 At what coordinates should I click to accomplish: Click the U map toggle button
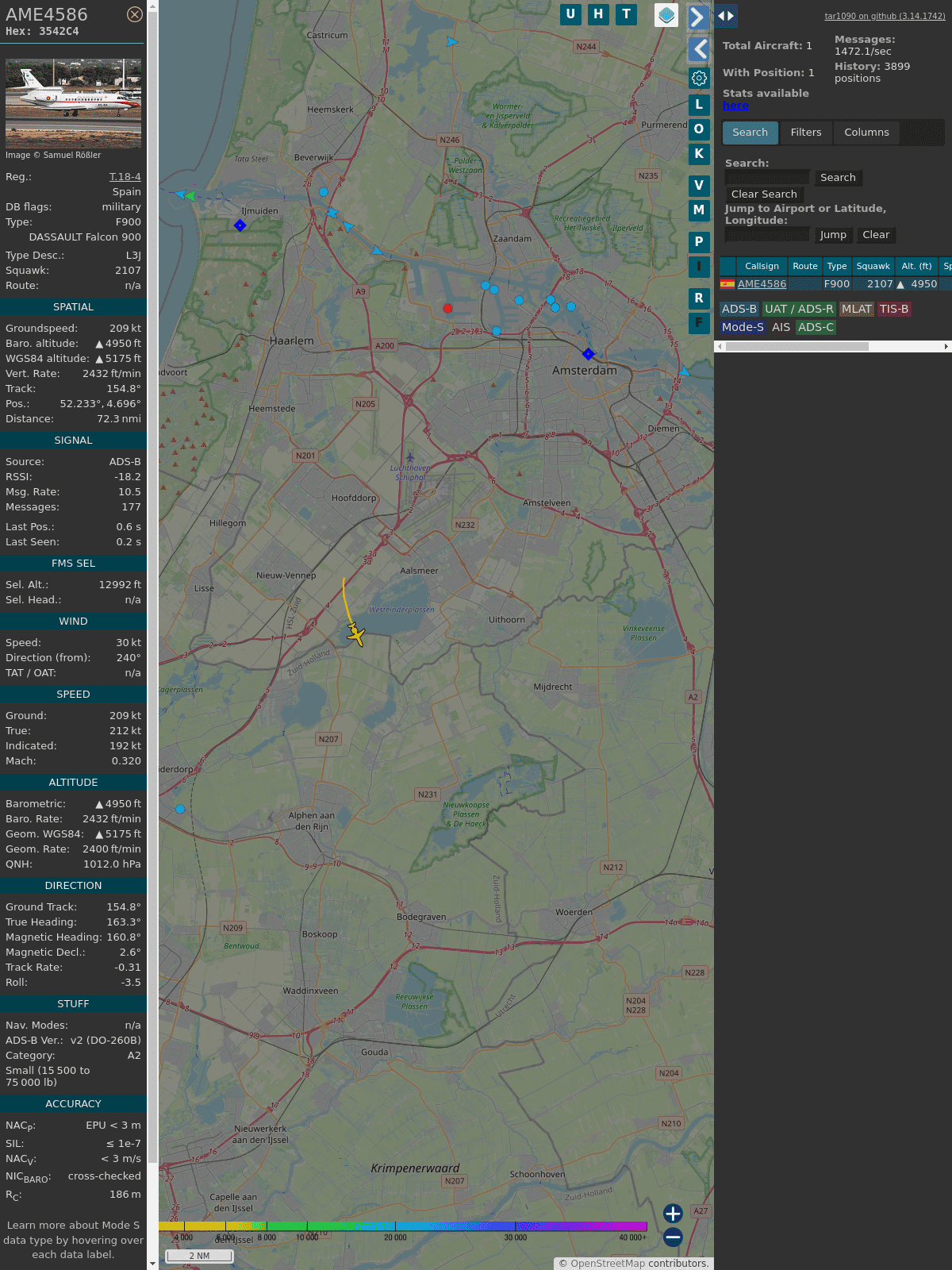pos(570,14)
